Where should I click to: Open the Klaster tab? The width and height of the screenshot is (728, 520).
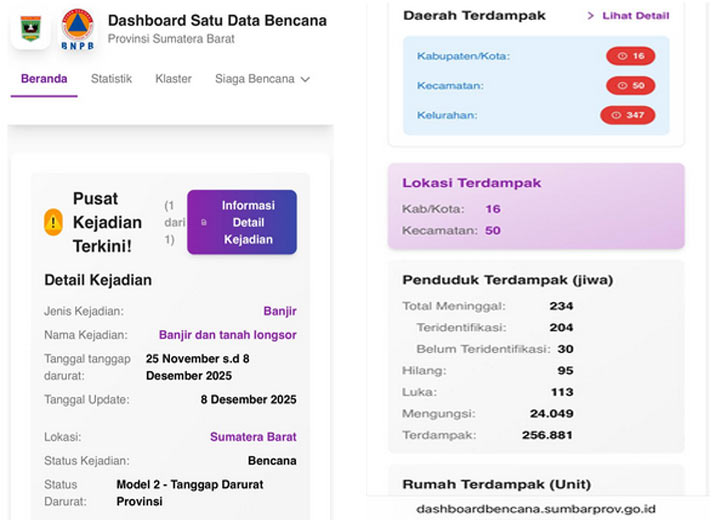(173, 79)
